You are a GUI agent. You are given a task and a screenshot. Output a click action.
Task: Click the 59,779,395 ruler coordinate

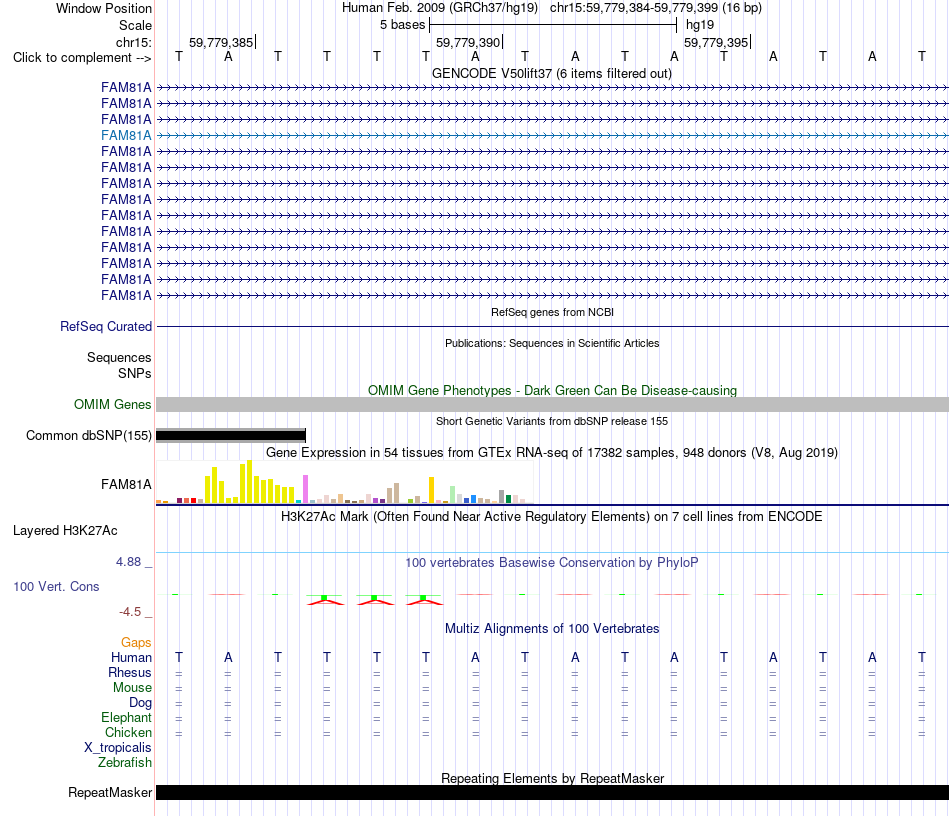click(716, 42)
